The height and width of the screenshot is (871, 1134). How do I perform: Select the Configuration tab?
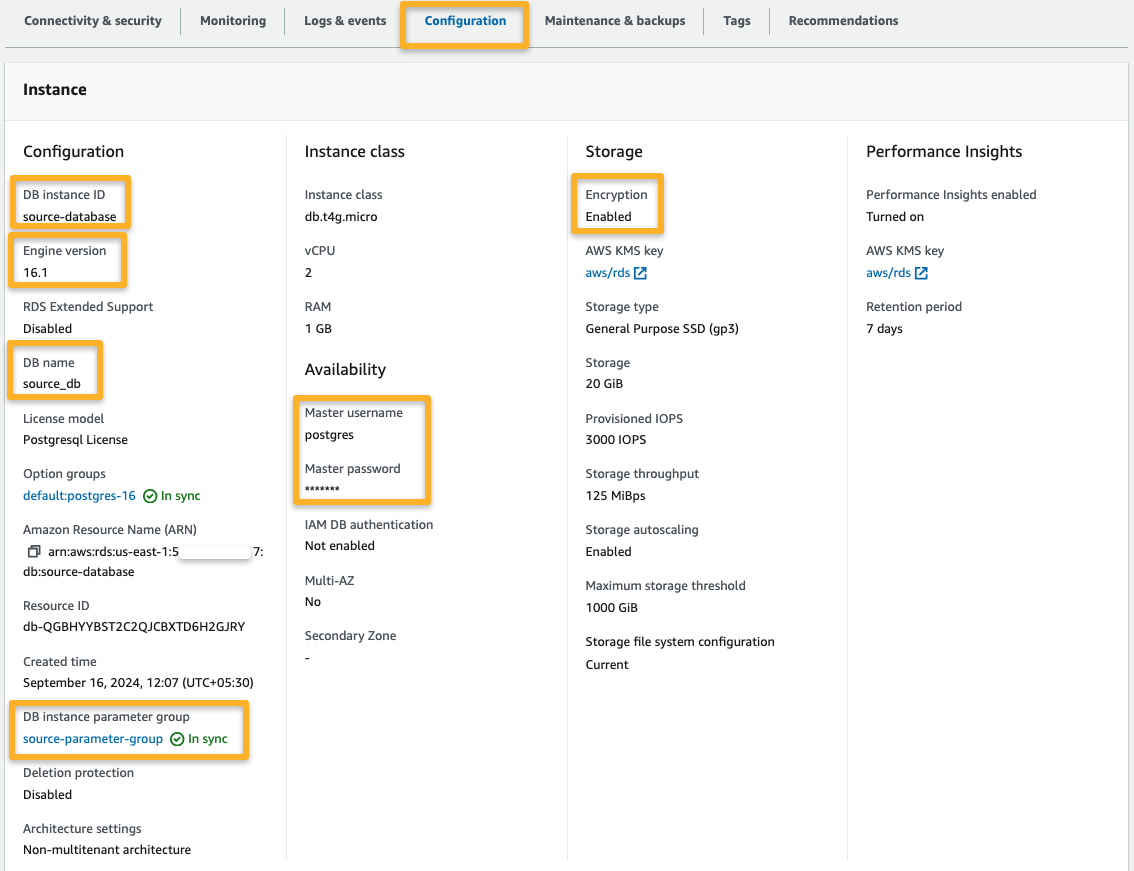click(464, 20)
